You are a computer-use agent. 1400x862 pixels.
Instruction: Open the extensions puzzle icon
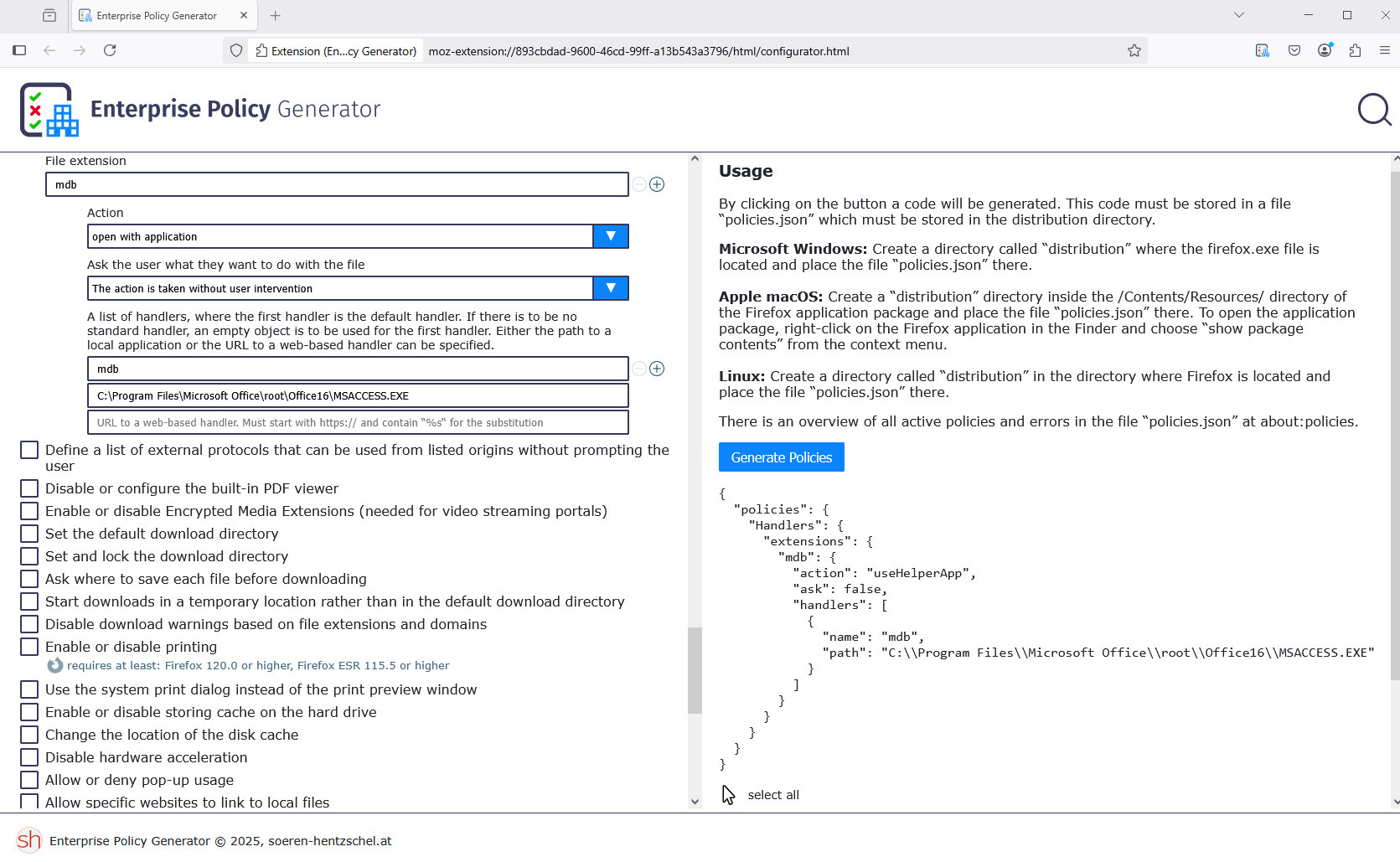pyautogui.click(x=1355, y=50)
